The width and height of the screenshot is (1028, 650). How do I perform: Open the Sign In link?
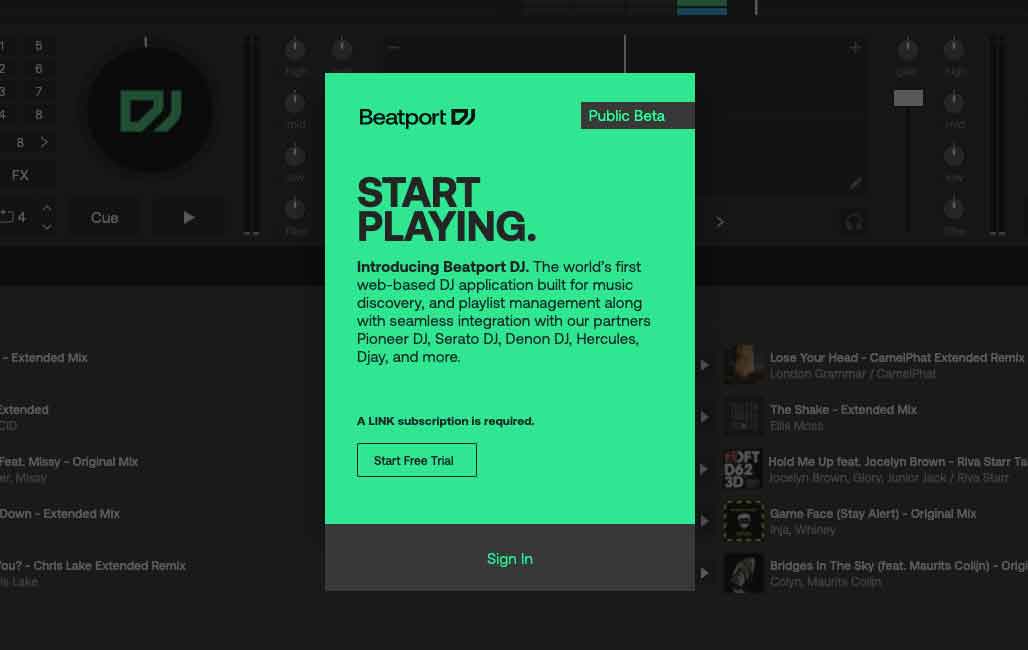(509, 559)
